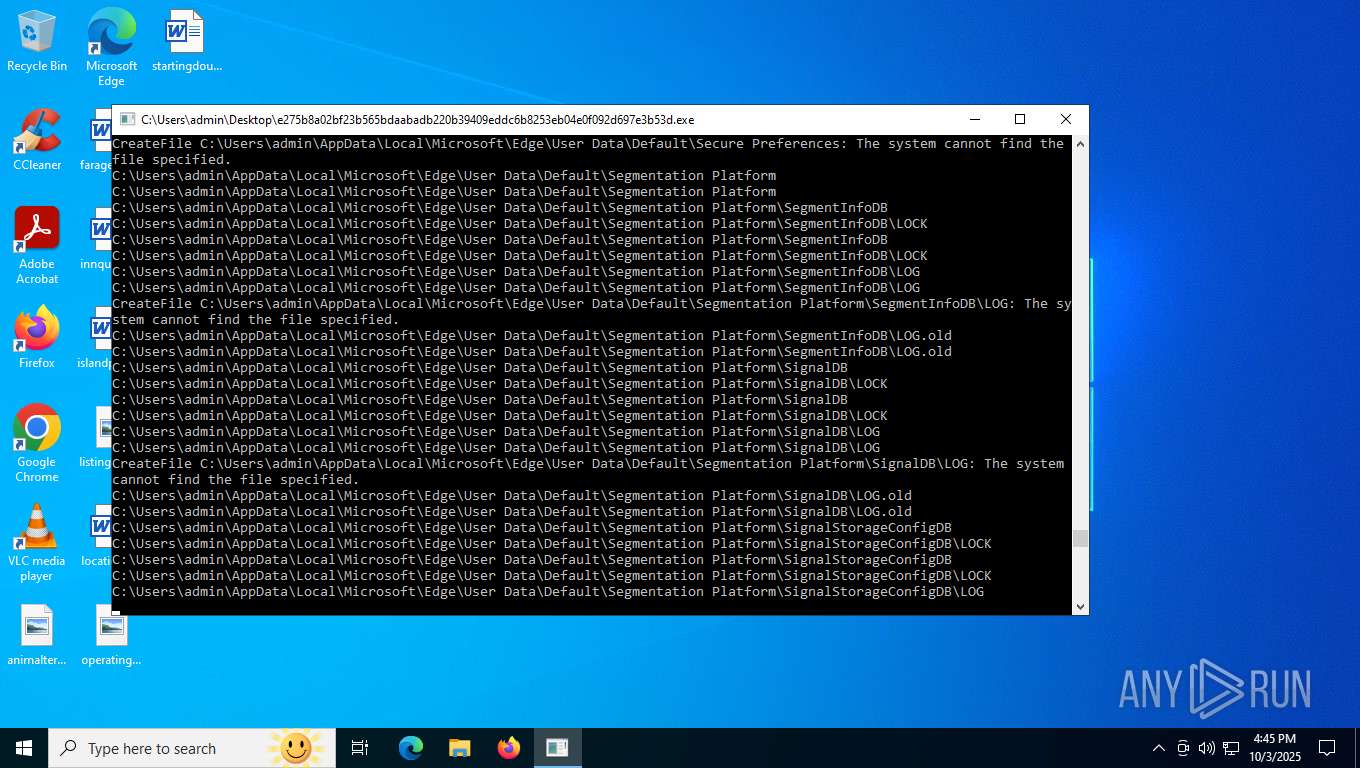Click the console window's system menu icon
Screen dimensions: 1360x768
pos(127,119)
